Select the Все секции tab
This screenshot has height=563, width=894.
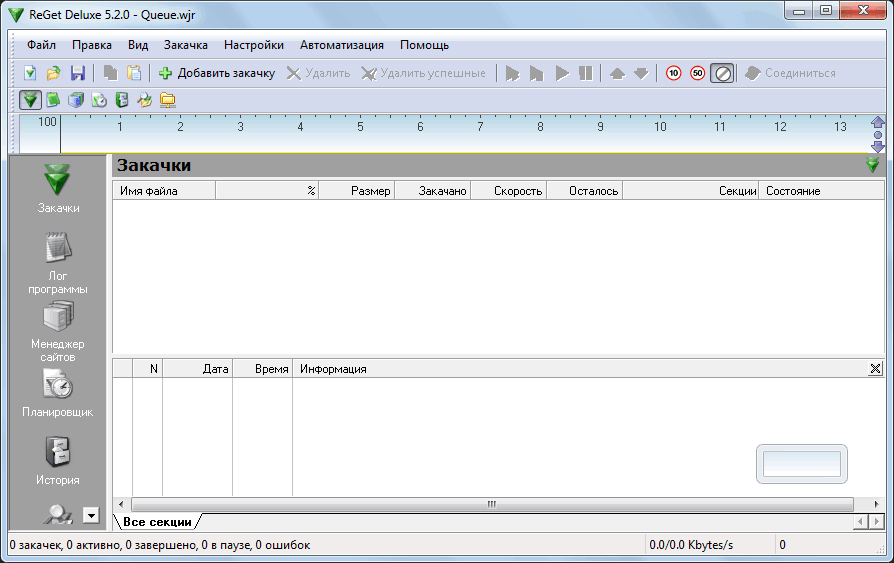coord(157,522)
